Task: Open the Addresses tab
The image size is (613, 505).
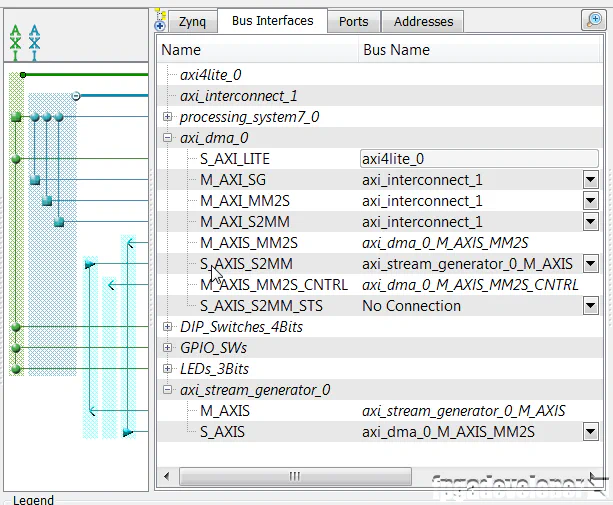Action: [423, 21]
